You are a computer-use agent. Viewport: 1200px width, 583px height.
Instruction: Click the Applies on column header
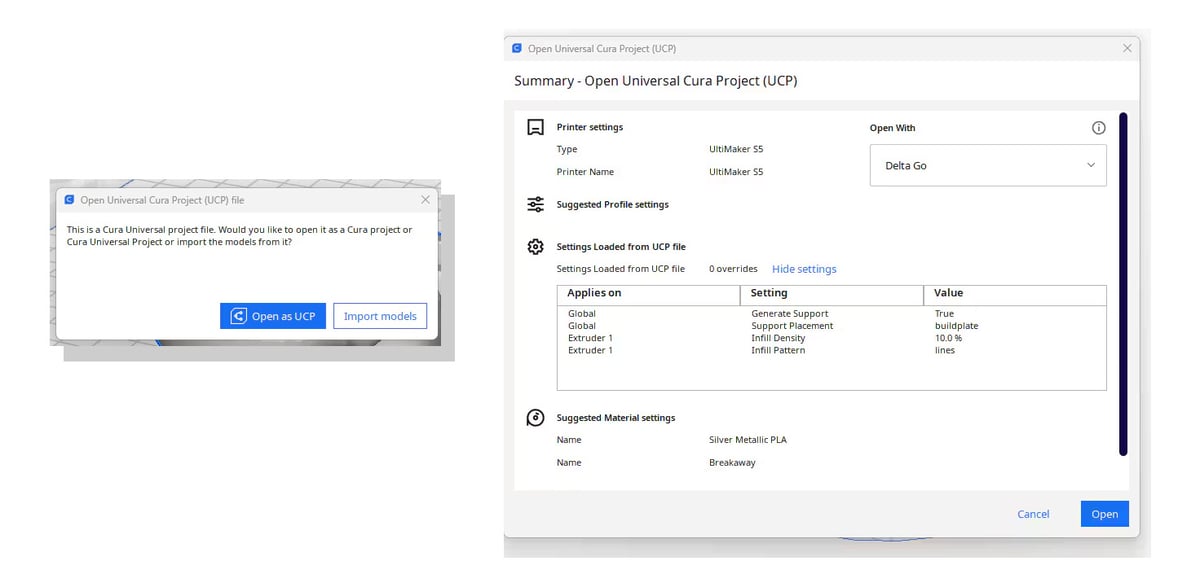[x=648, y=294]
